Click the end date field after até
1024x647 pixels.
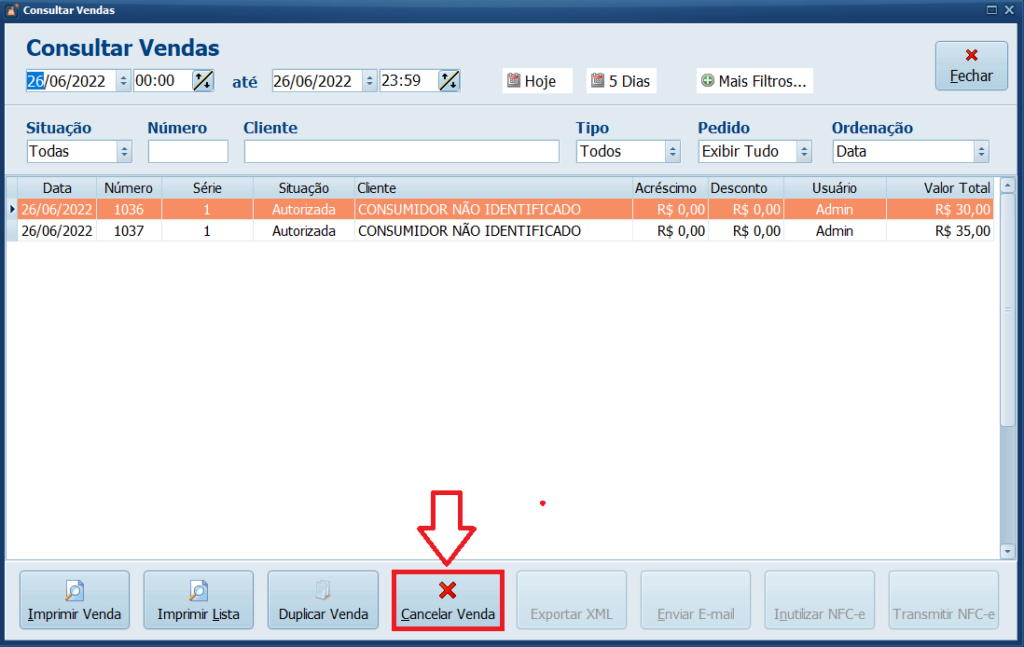(x=317, y=81)
